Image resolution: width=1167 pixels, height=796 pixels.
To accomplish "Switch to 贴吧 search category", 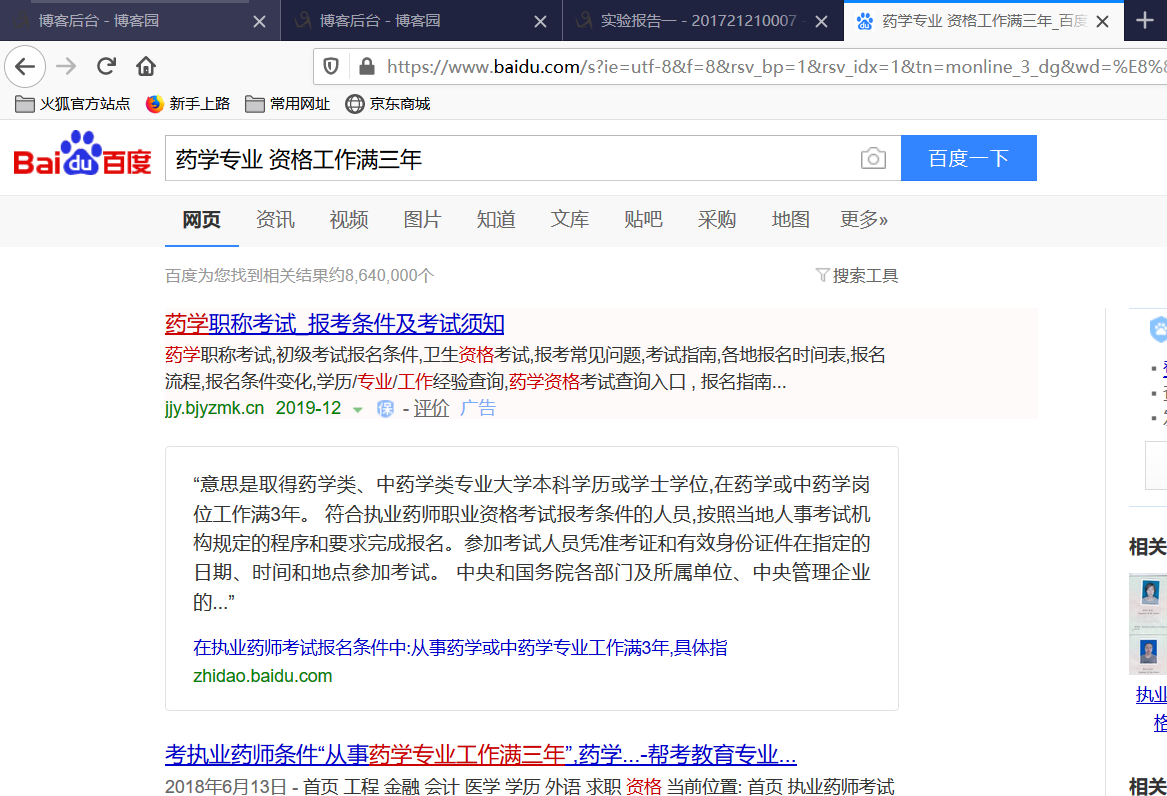I will point(644,219).
